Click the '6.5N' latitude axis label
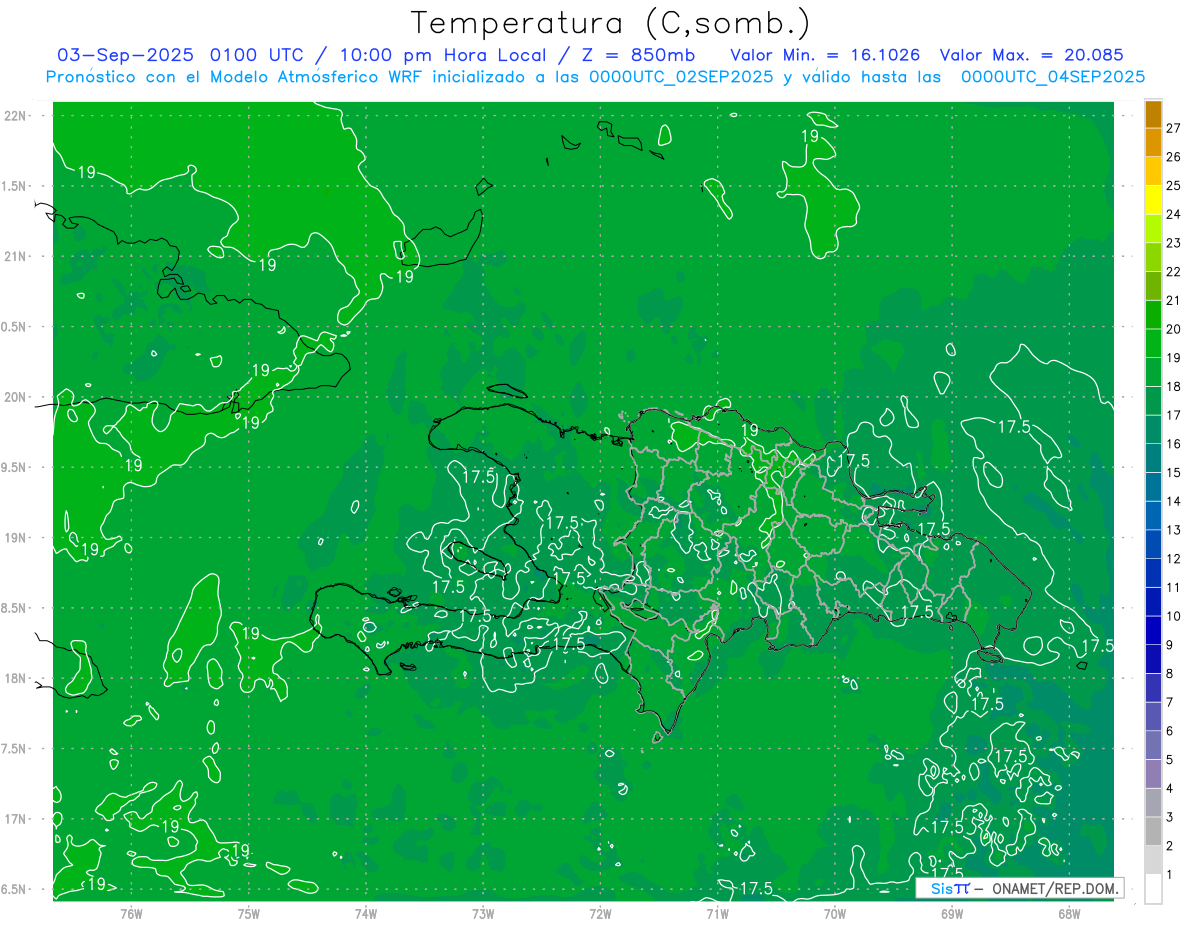1200x927 pixels. point(13,889)
